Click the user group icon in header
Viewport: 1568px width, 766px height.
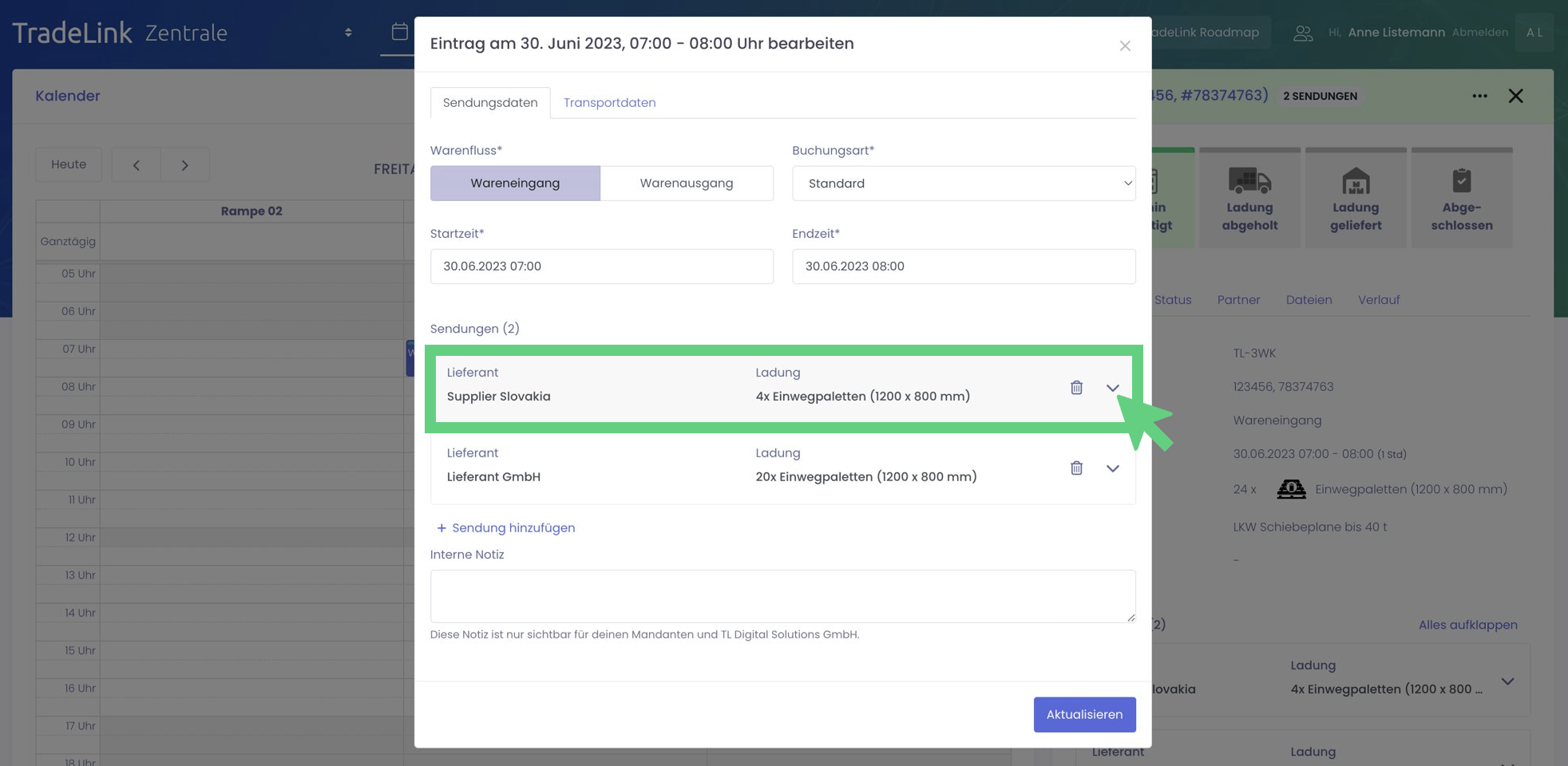click(1302, 33)
